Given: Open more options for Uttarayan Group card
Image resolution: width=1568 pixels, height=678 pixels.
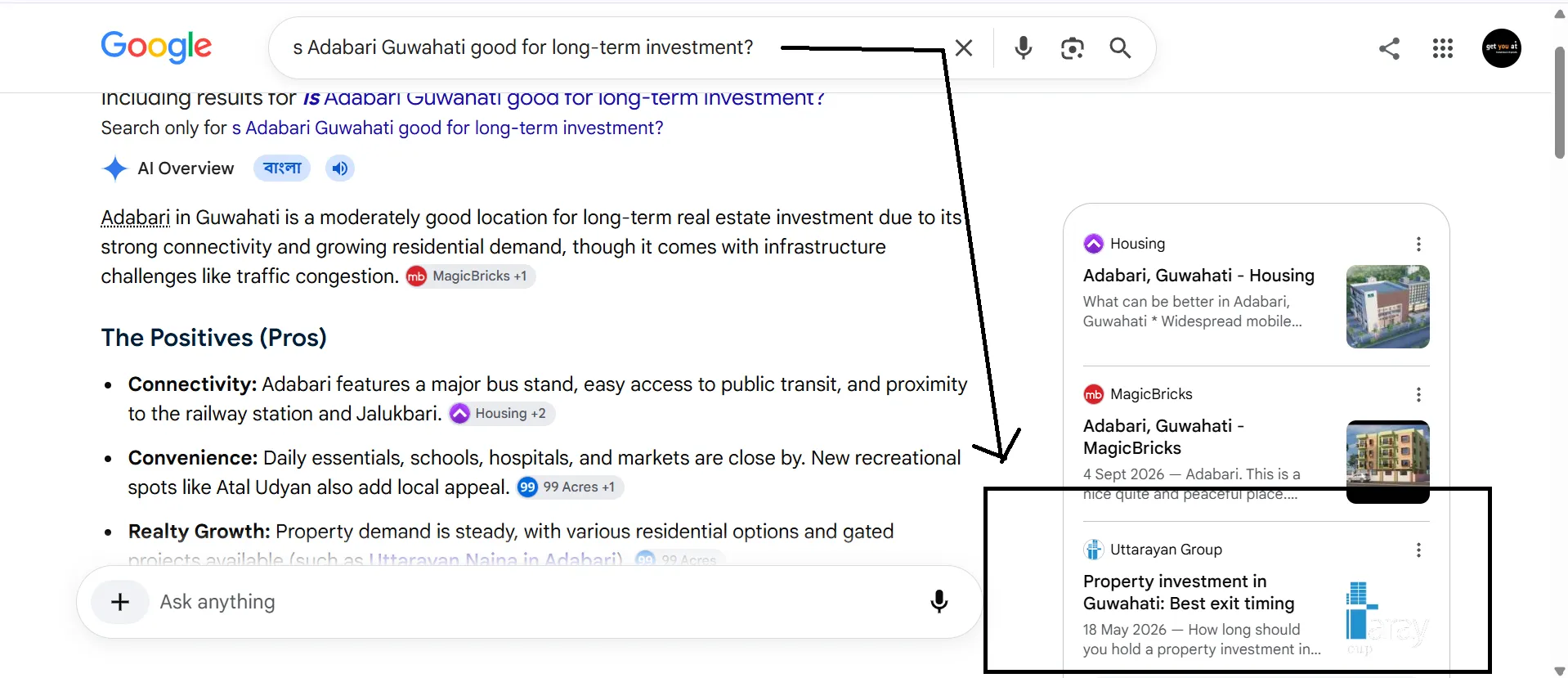Looking at the screenshot, I should point(1418,550).
